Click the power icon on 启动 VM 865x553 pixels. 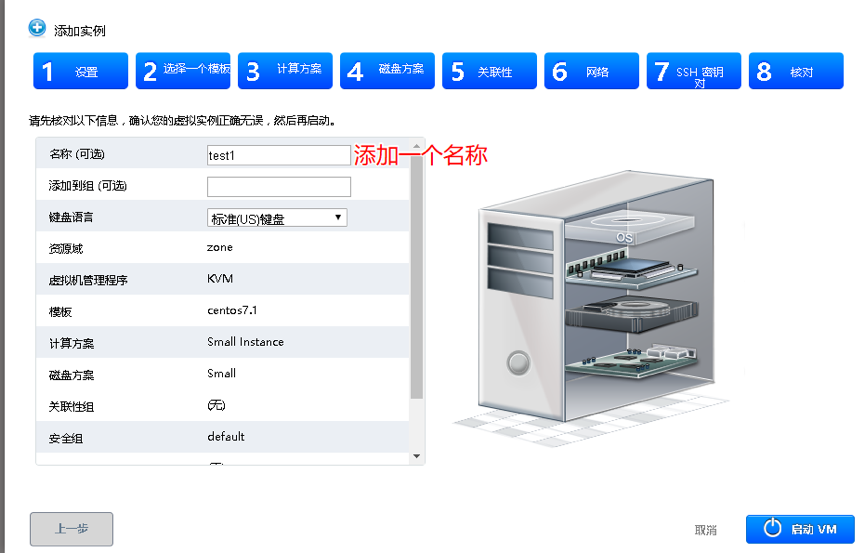pyautogui.click(x=771, y=529)
